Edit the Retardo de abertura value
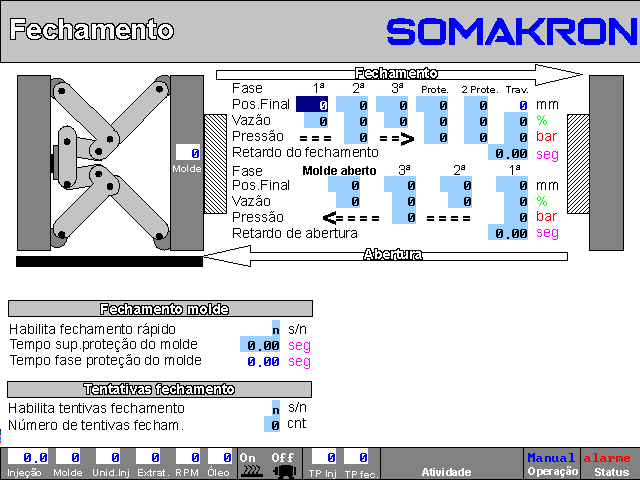640x480 pixels. [508, 233]
